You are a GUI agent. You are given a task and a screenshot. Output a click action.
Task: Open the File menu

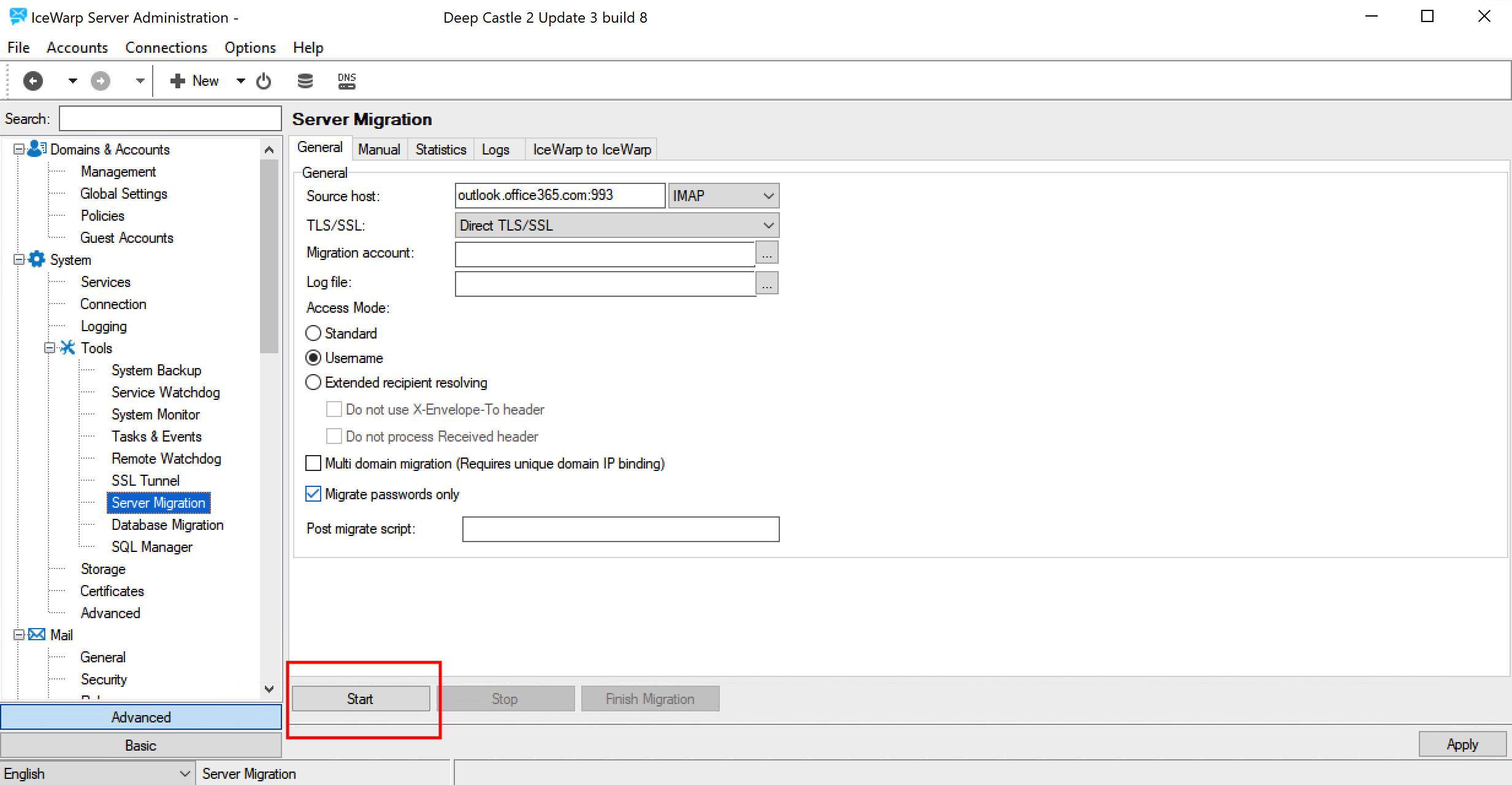pos(18,47)
